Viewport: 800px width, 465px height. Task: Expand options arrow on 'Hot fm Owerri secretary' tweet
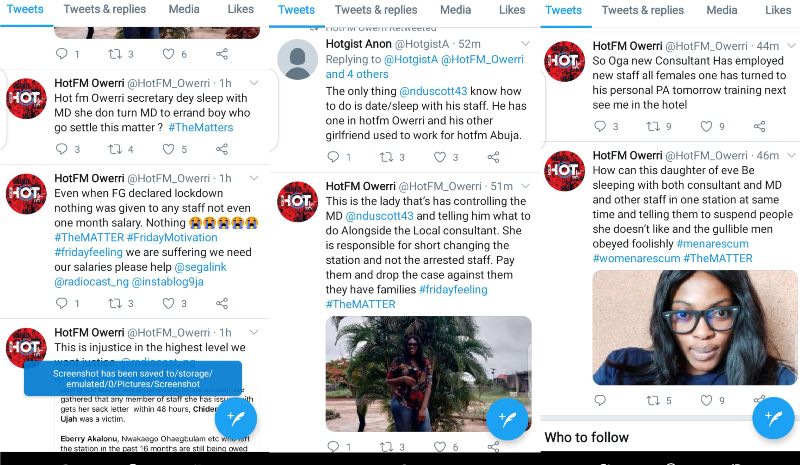(254, 82)
